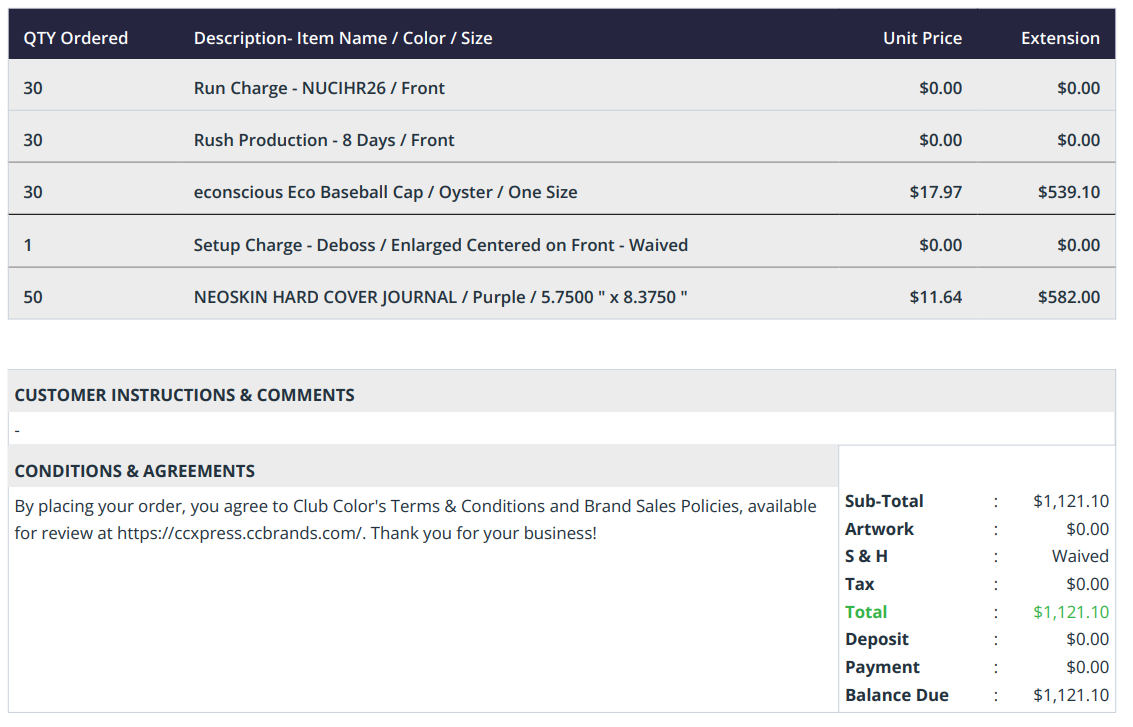This screenshot has height=727, width=1133.
Task: Click the green Total amount $1,121.10
Action: pos(1071,612)
